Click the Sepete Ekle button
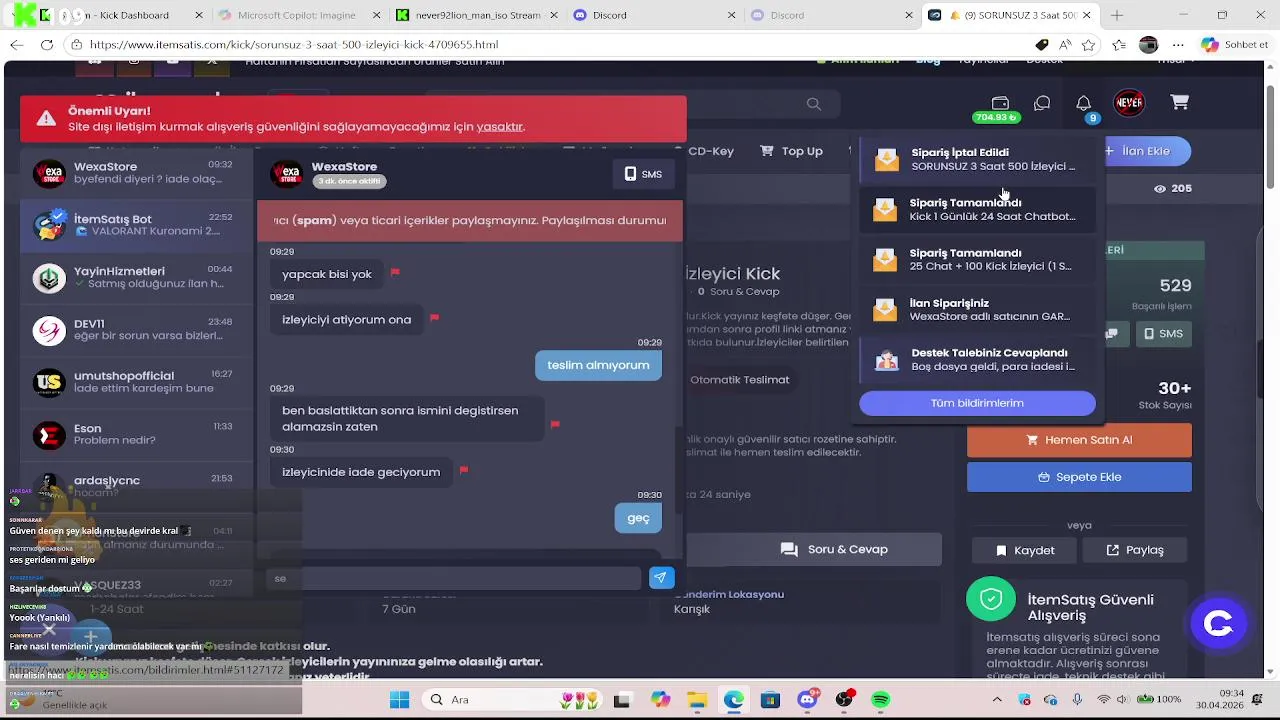 (1079, 477)
